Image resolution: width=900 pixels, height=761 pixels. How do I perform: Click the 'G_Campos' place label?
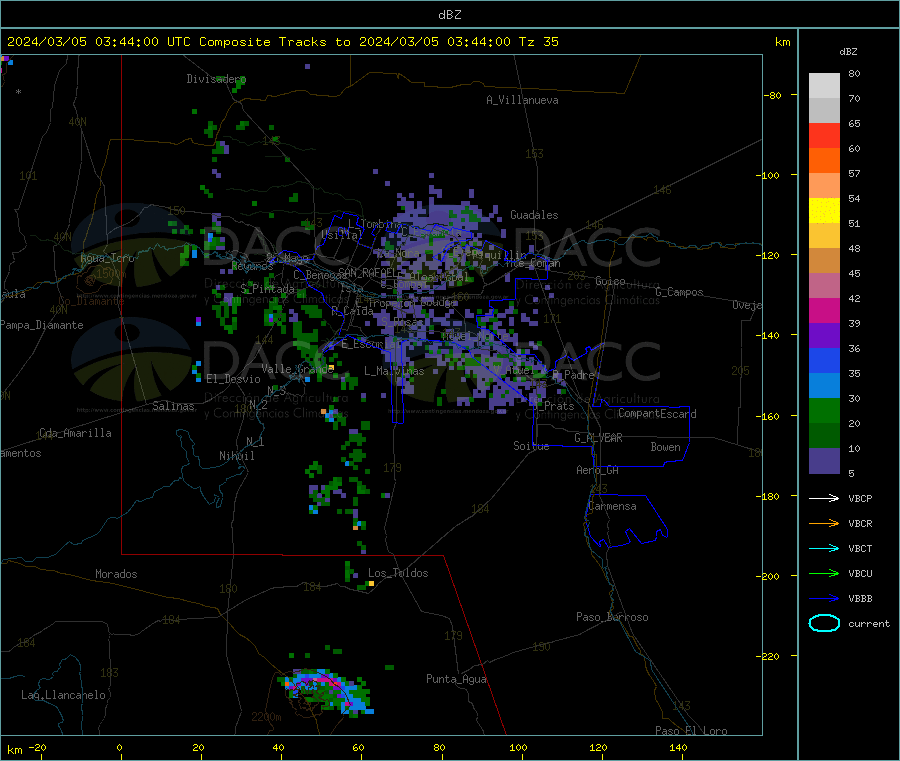[x=679, y=292]
